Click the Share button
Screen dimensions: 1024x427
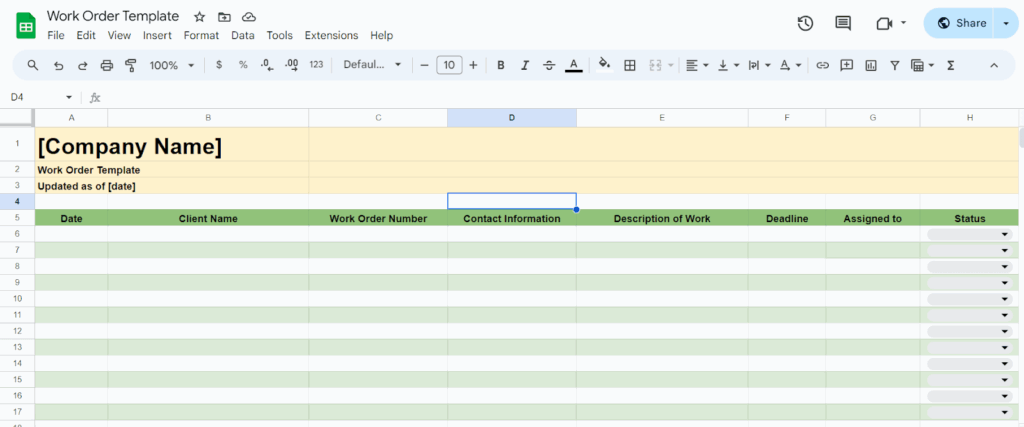click(959, 24)
